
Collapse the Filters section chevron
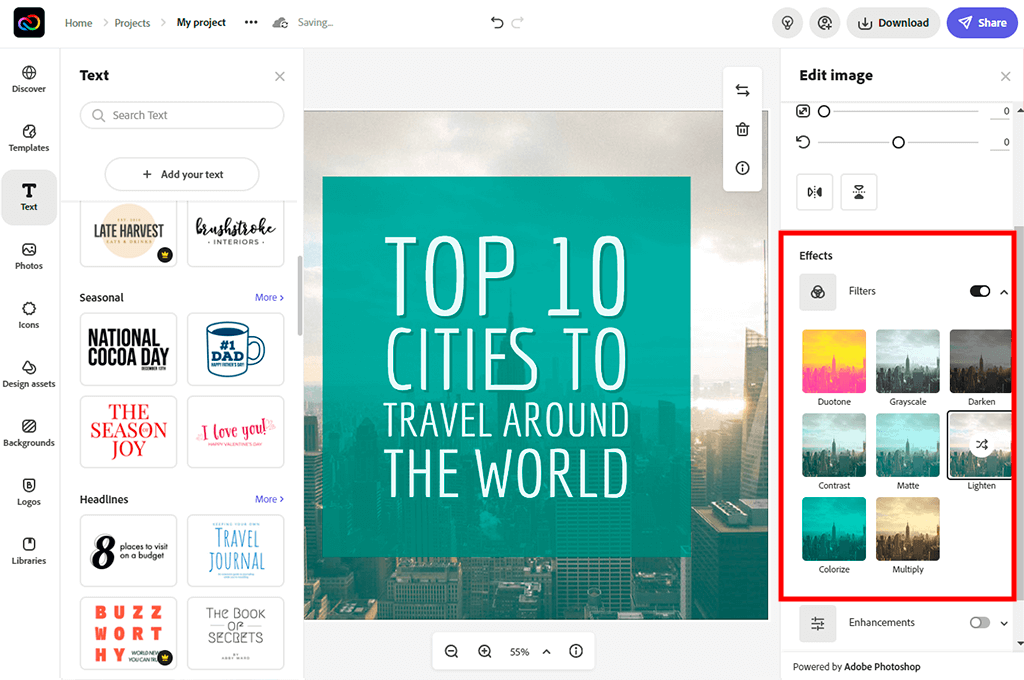click(x=1004, y=292)
